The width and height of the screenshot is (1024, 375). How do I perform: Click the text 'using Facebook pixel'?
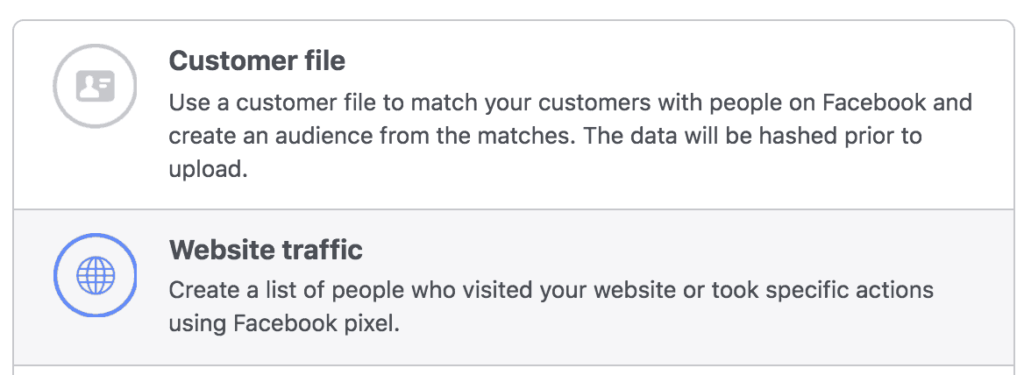pyautogui.click(x=283, y=323)
